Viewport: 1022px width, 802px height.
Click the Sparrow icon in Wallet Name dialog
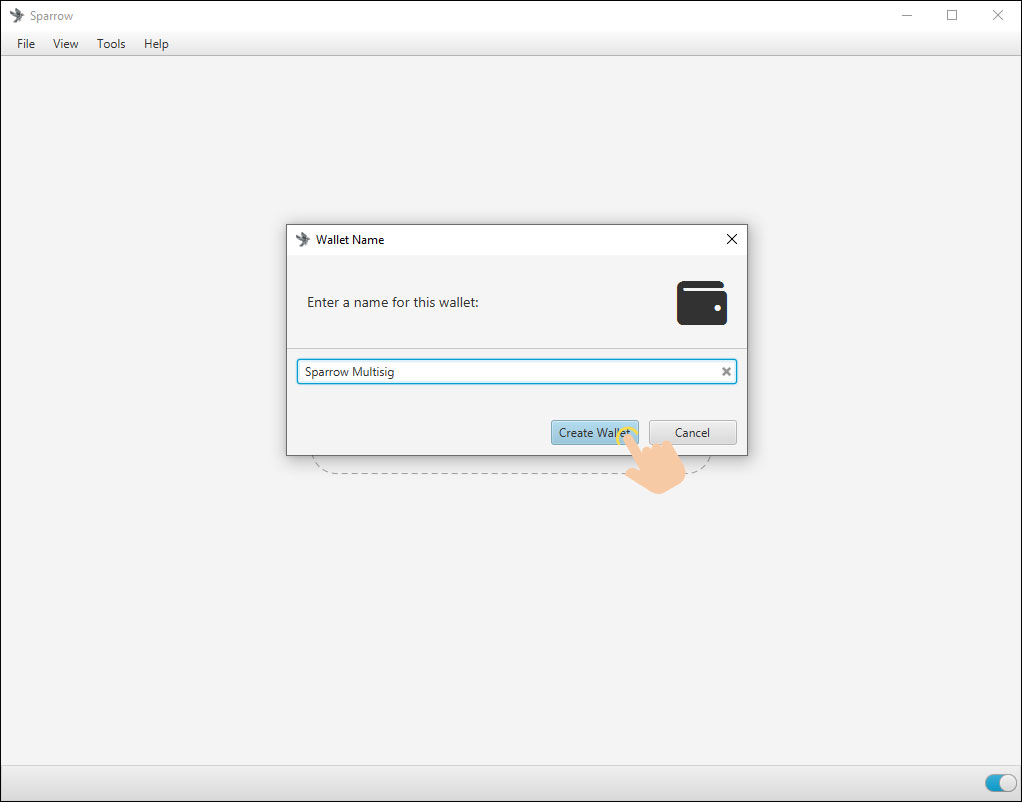303,240
